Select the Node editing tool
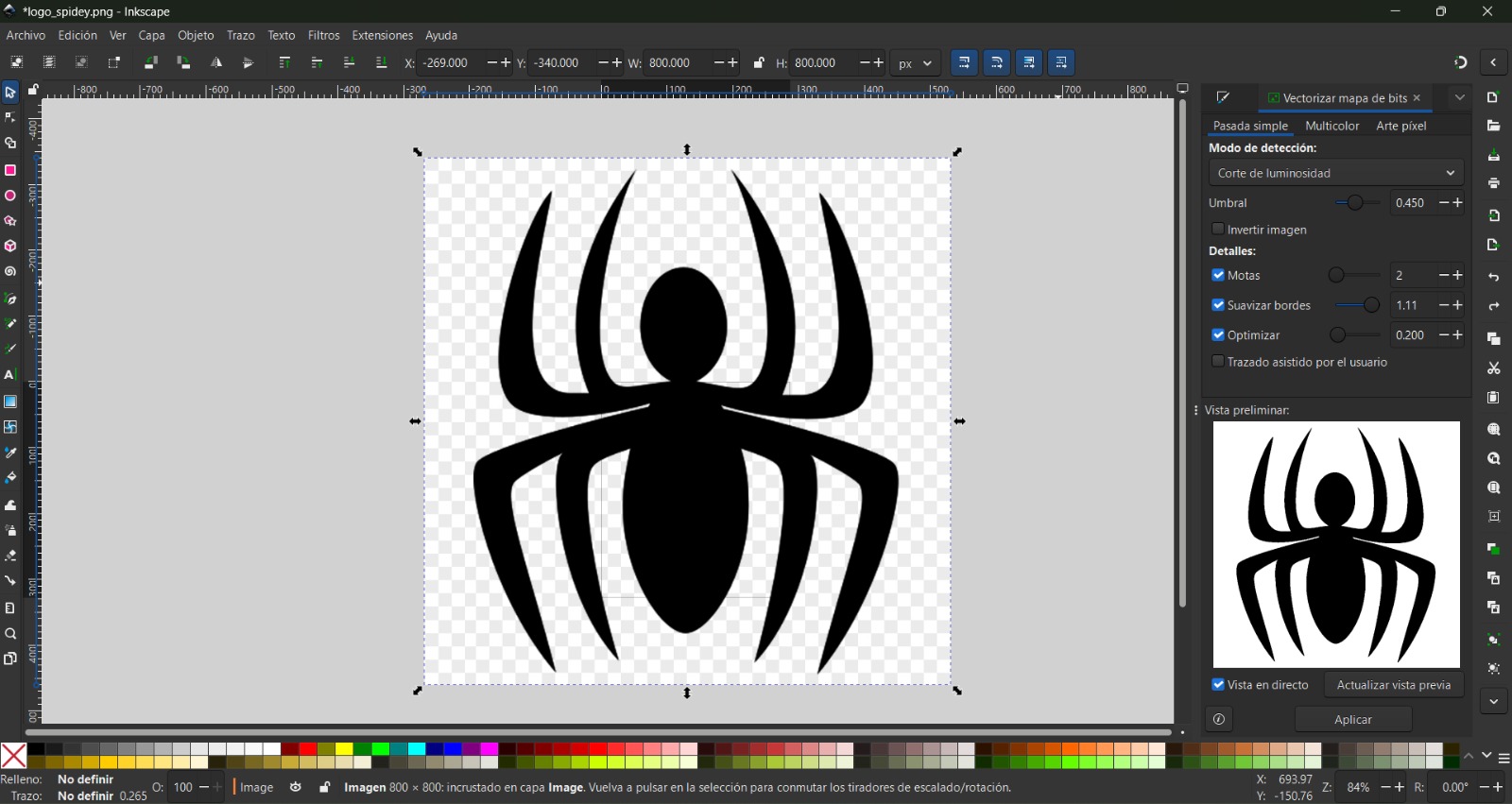1512x804 pixels. [10, 118]
